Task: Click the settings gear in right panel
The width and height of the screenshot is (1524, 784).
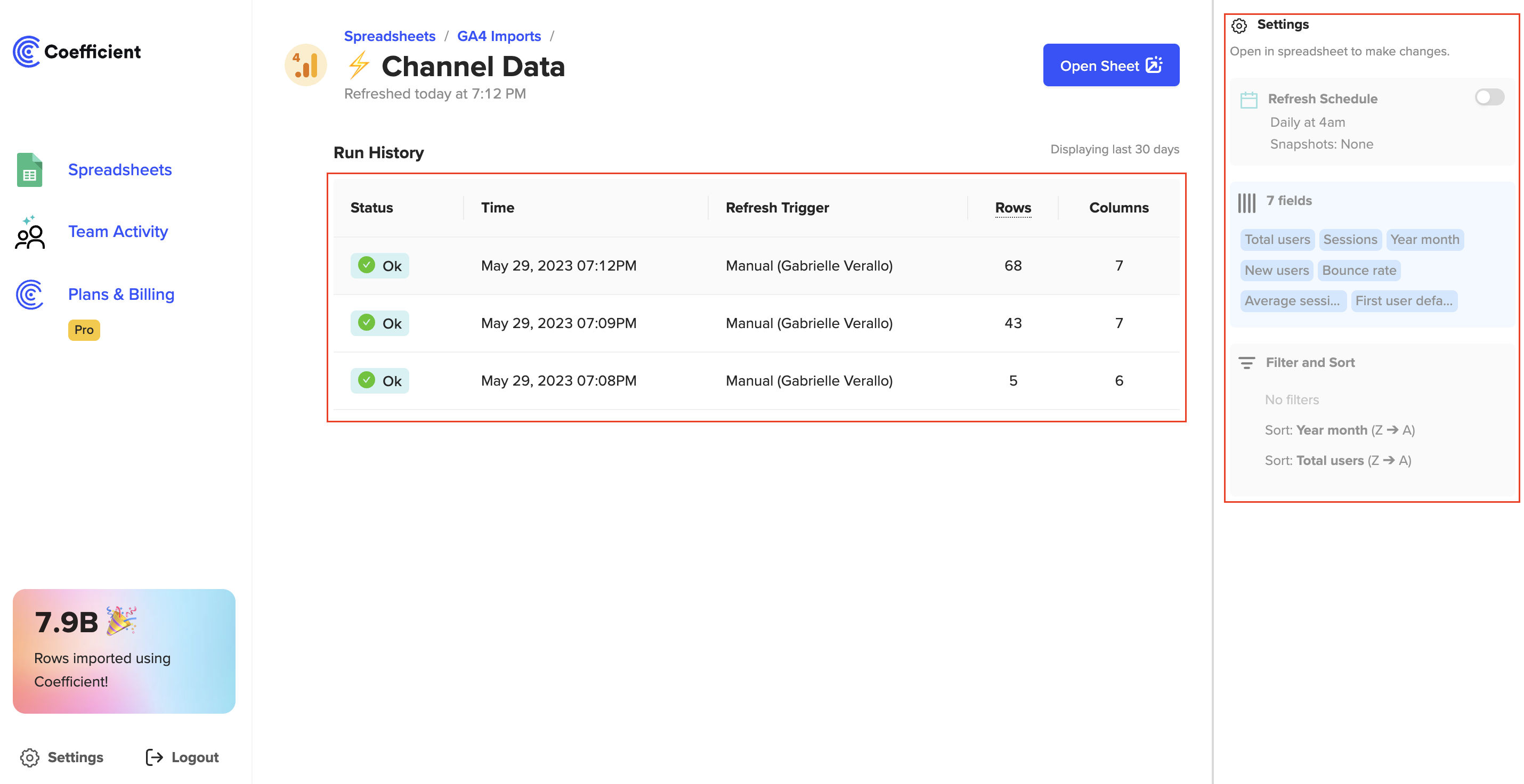Action: [x=1239, y=26]
